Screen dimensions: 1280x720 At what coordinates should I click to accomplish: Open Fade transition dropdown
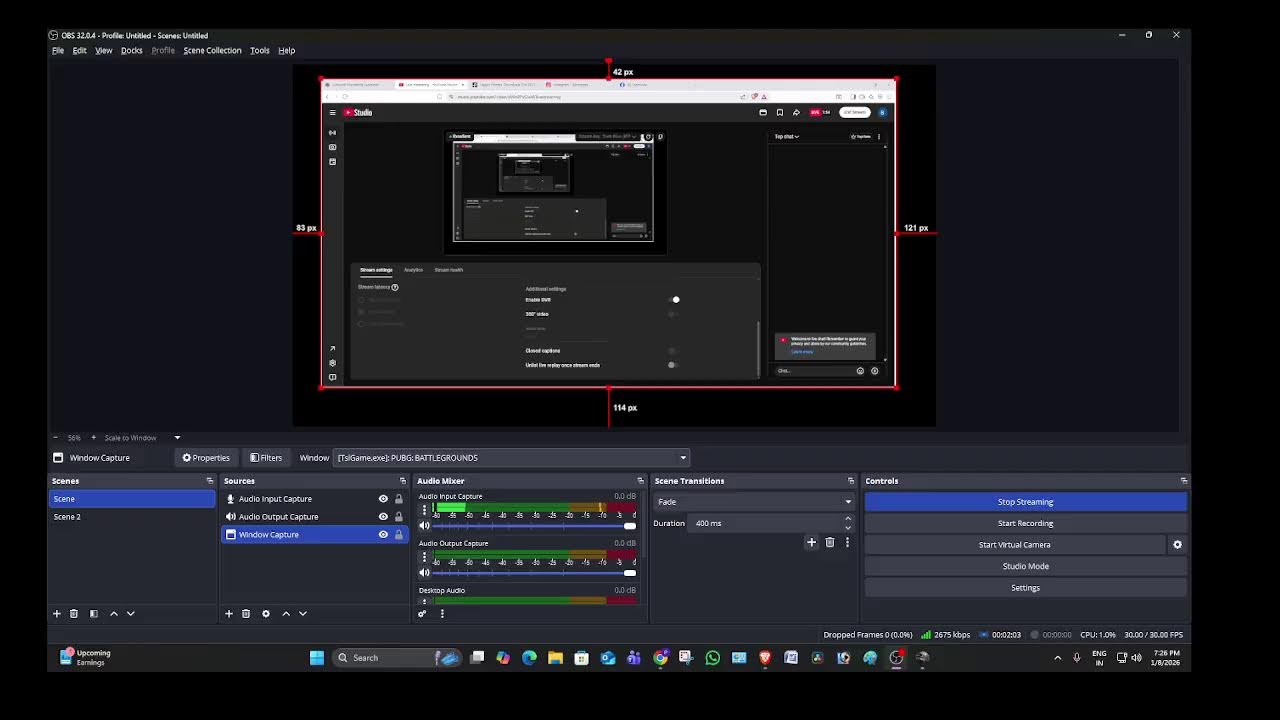(754, 502)
